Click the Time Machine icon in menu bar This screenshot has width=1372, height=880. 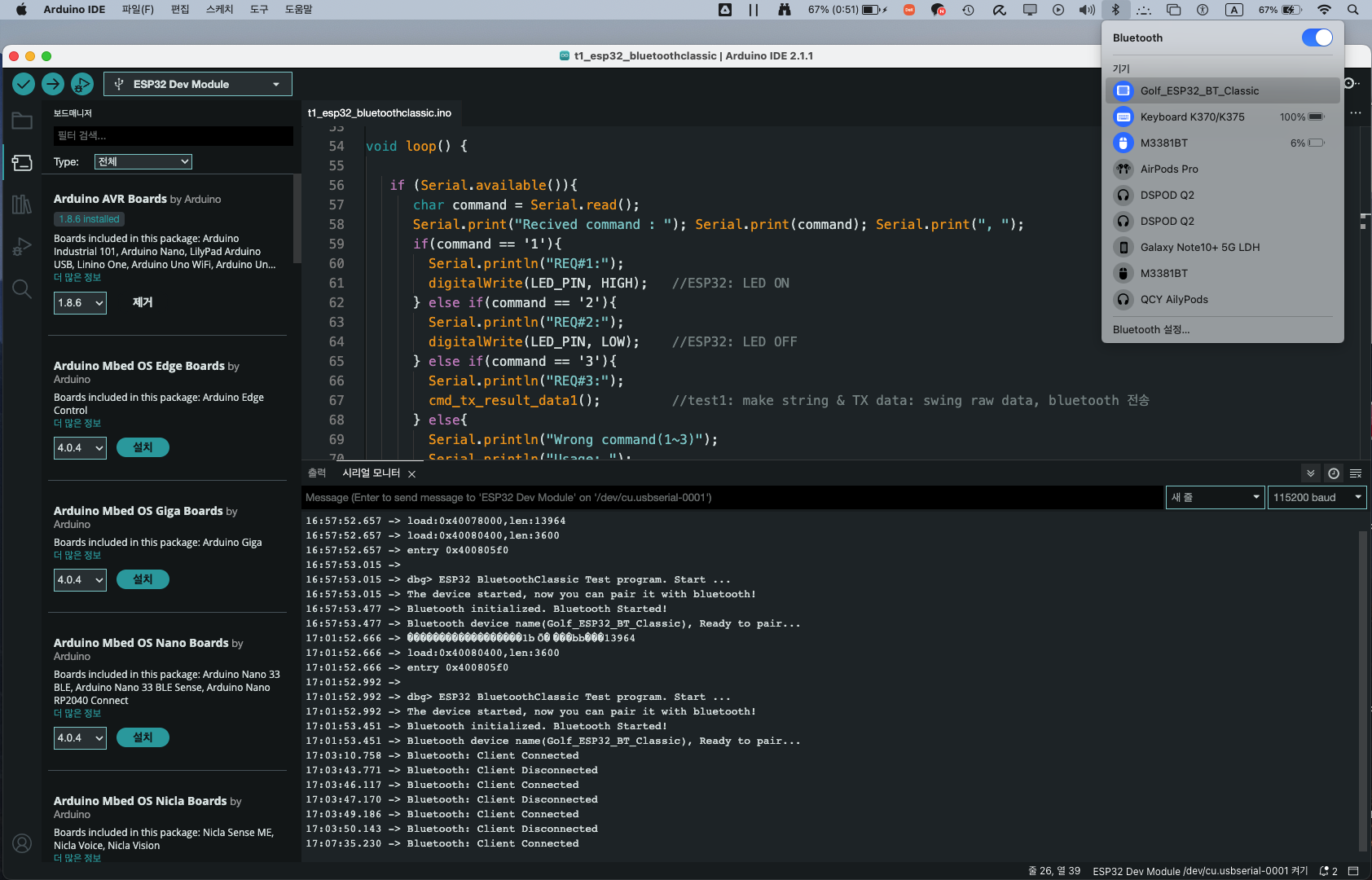(968, 10)
